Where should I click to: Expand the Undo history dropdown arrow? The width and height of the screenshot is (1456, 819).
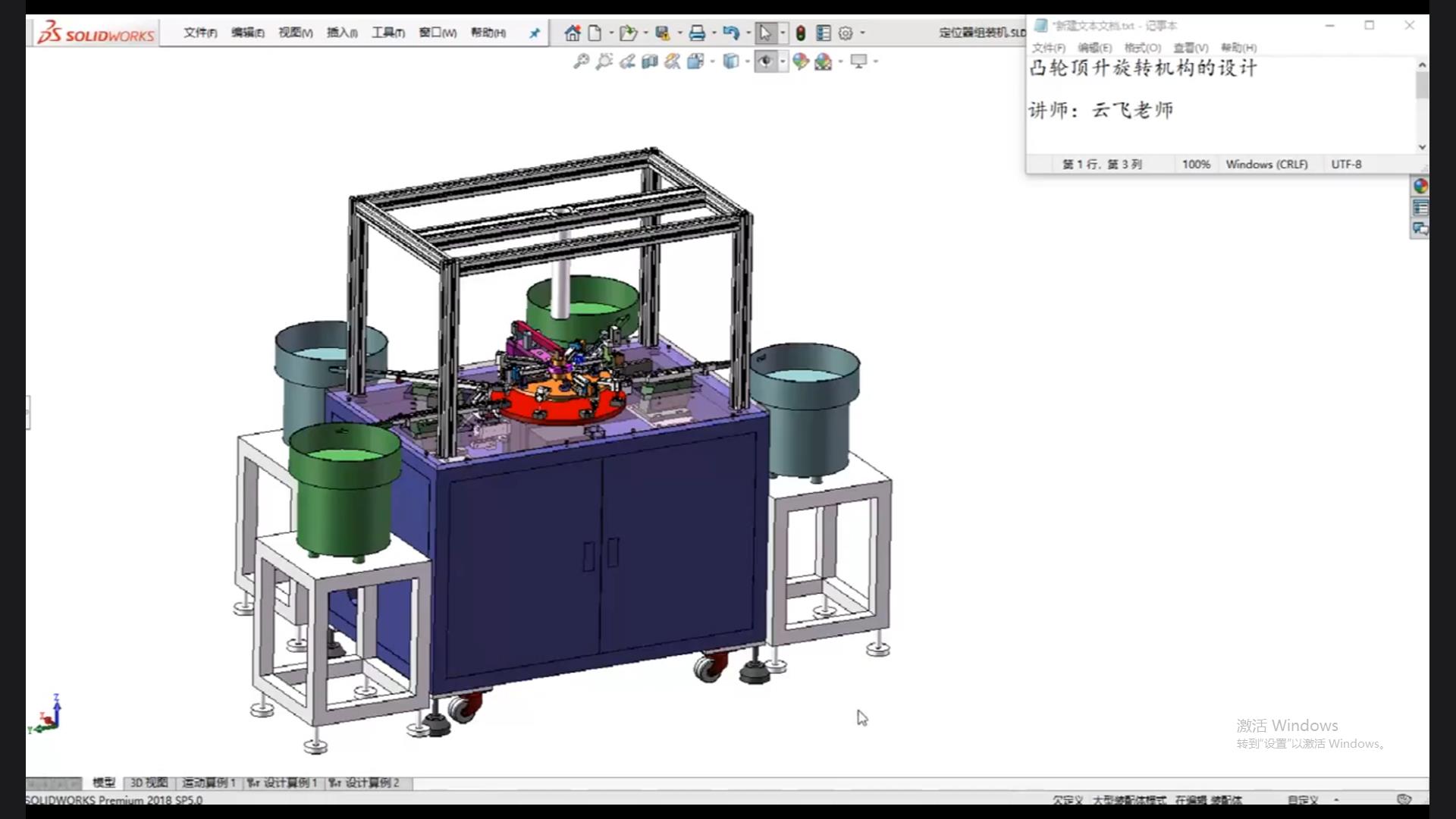point(748,33)
